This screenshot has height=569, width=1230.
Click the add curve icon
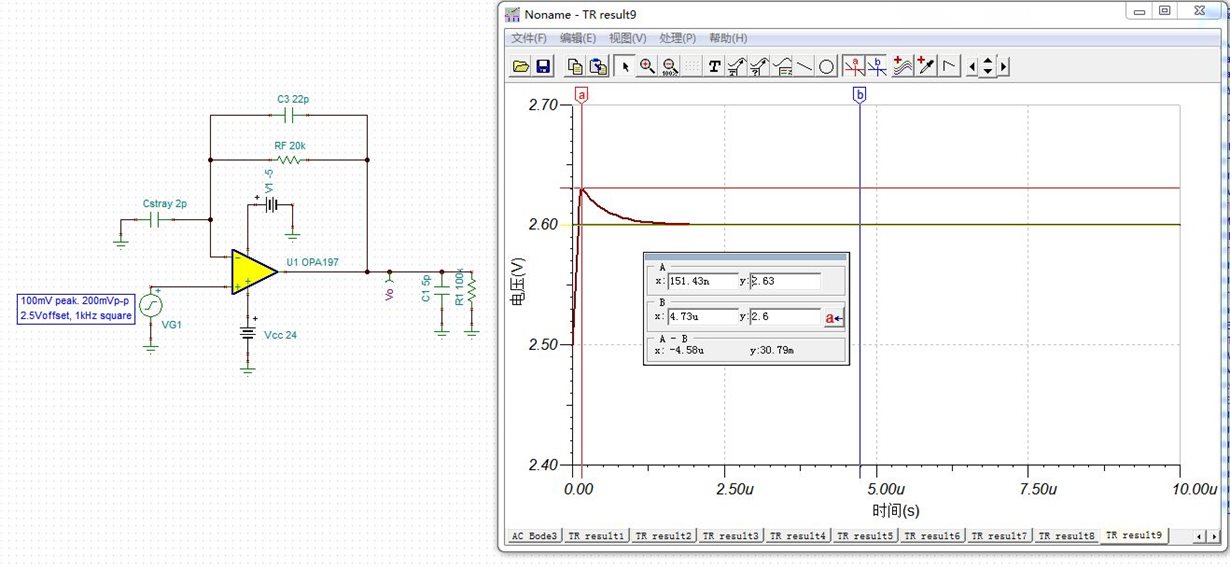[904, 67]
